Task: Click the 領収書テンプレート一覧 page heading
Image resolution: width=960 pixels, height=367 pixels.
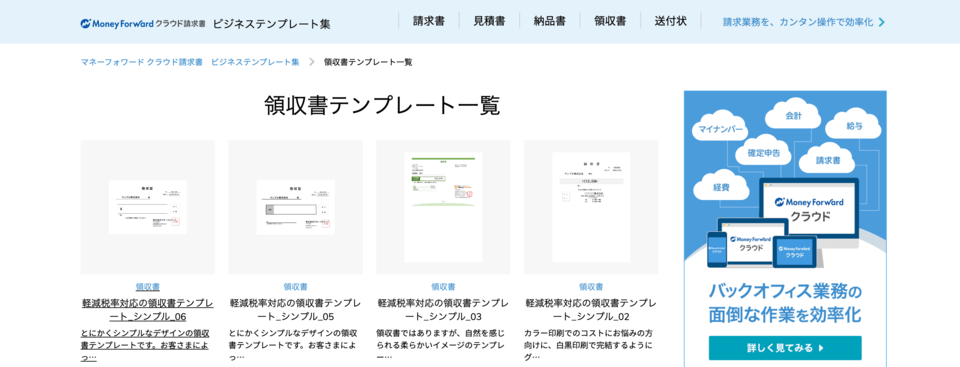Action: coord(383,105)
